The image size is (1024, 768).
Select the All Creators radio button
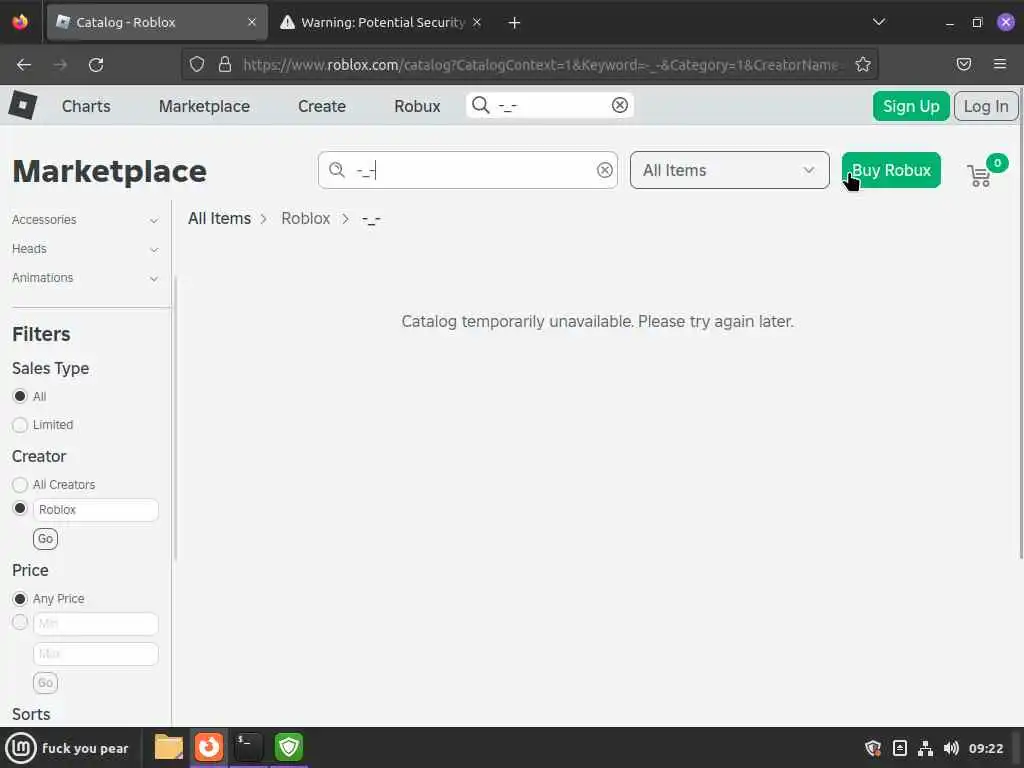tap(20, 484)
